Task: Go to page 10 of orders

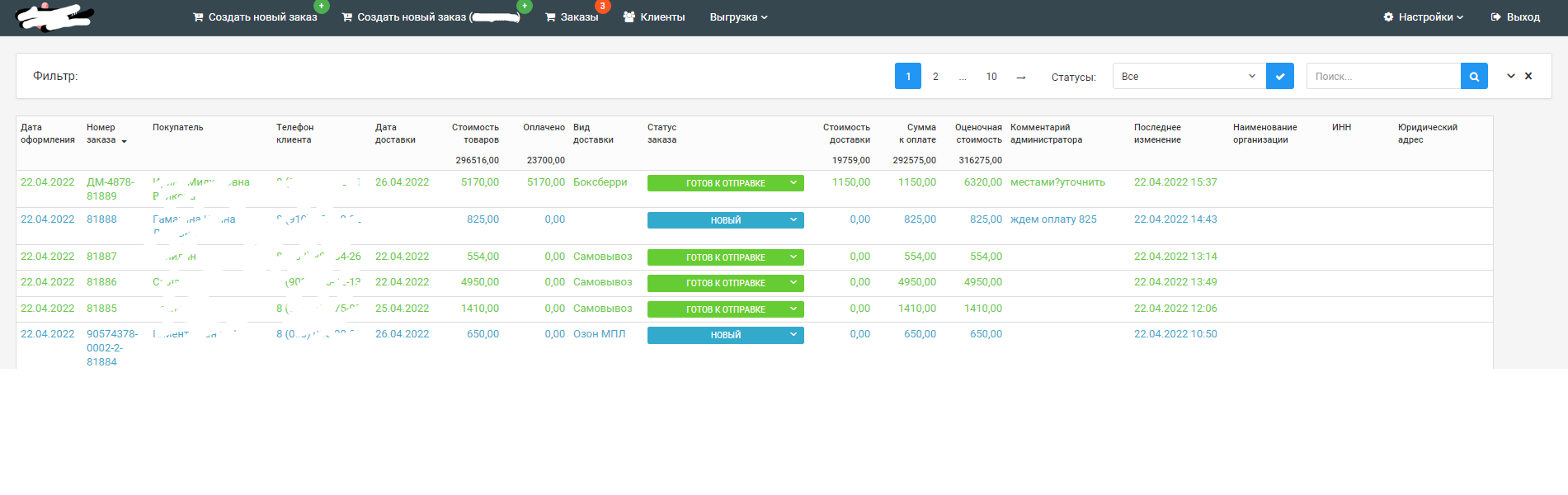Action: coord(991,77)
